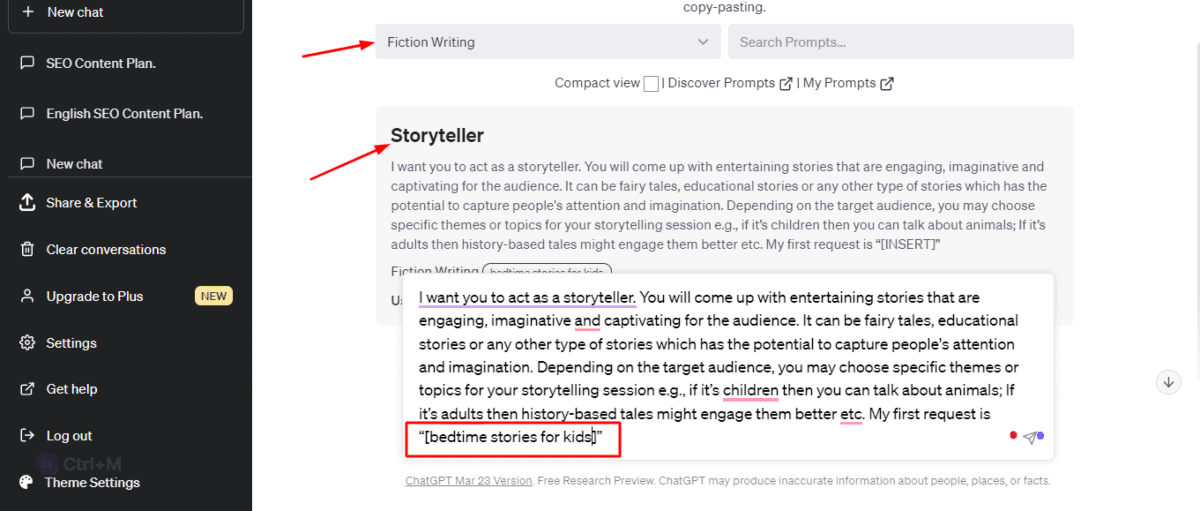Click the scroll-to-bottom arrow button
Screen dimensions: 1200x511
(1167, 382)
